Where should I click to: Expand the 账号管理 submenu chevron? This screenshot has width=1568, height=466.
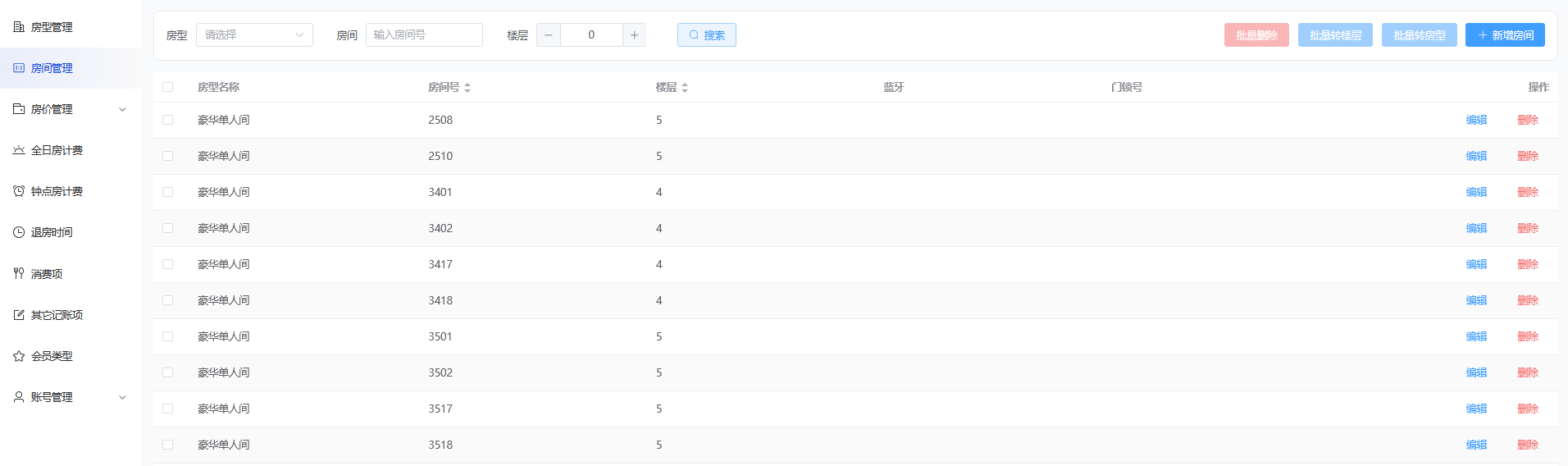[123, 397]
